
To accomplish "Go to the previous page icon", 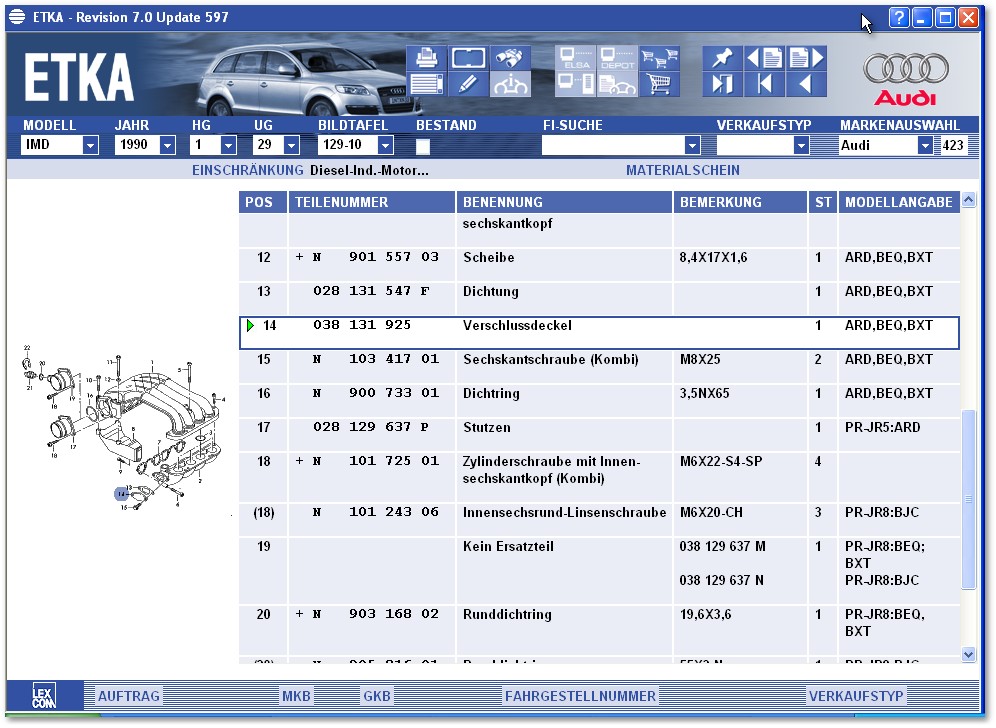I will pyautogui.click(x=764, y=58).
